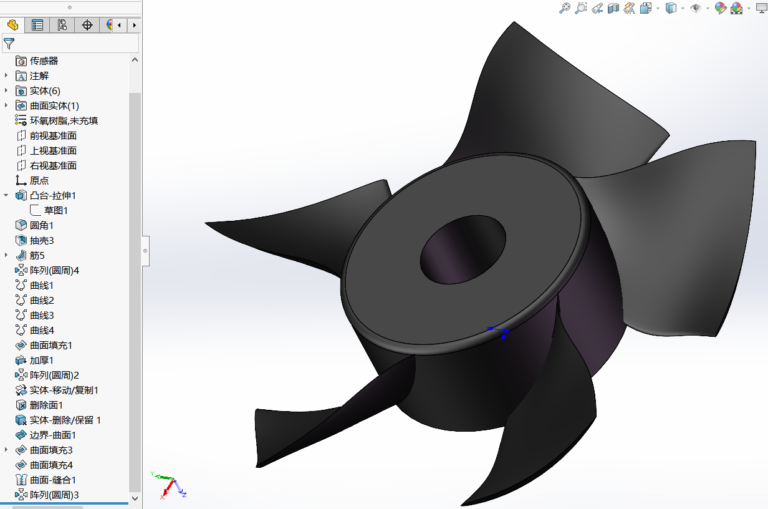Click the Section View icon

click(613, 8)
